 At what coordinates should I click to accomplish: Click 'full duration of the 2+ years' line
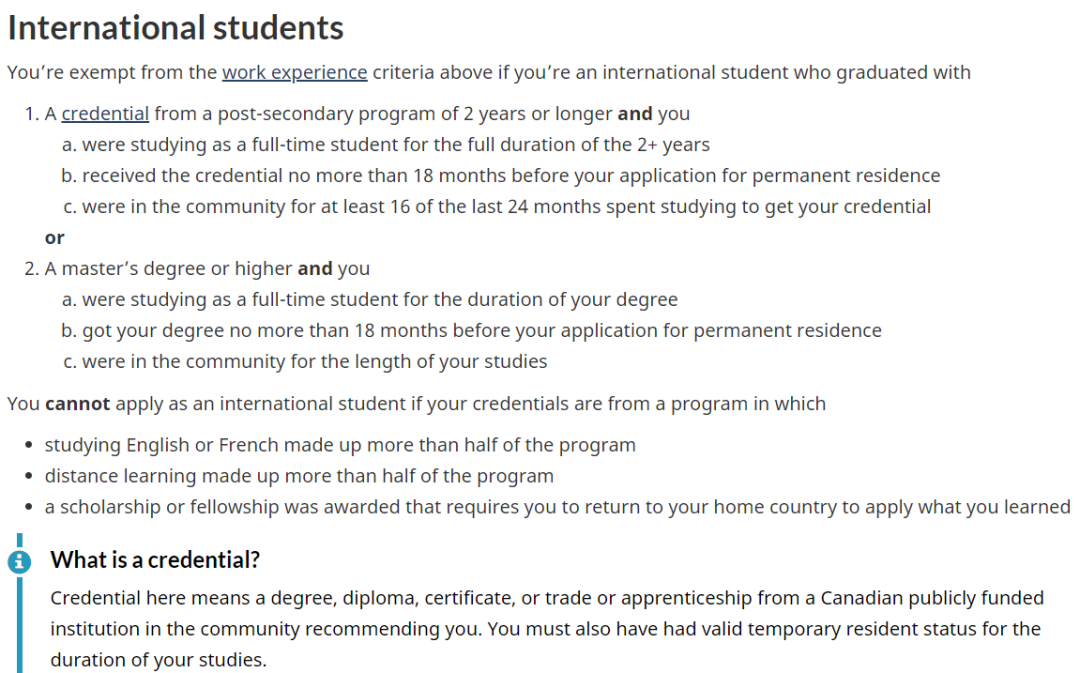click(386, 145)
